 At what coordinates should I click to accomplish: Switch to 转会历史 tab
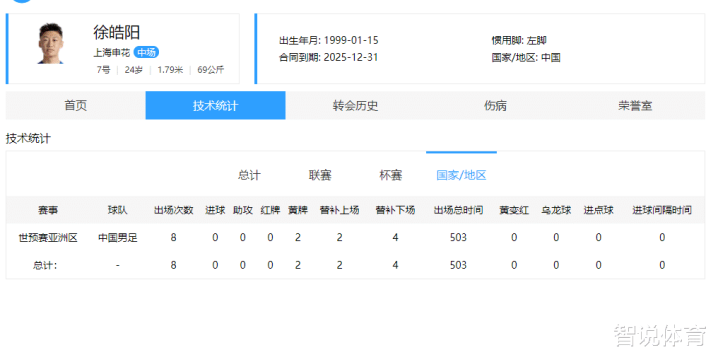coord(355,106)
